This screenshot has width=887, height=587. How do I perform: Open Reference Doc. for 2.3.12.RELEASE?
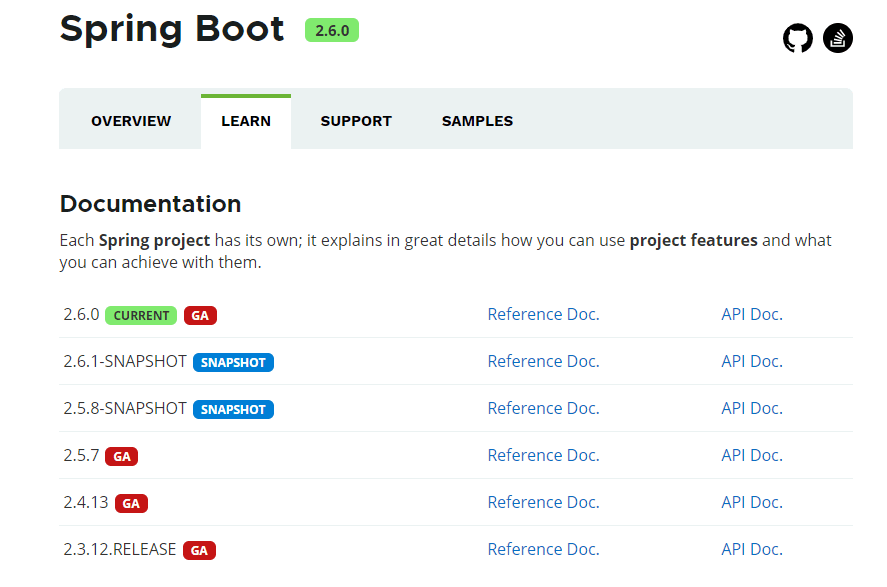pyautogui.click(x=543, y=549)
